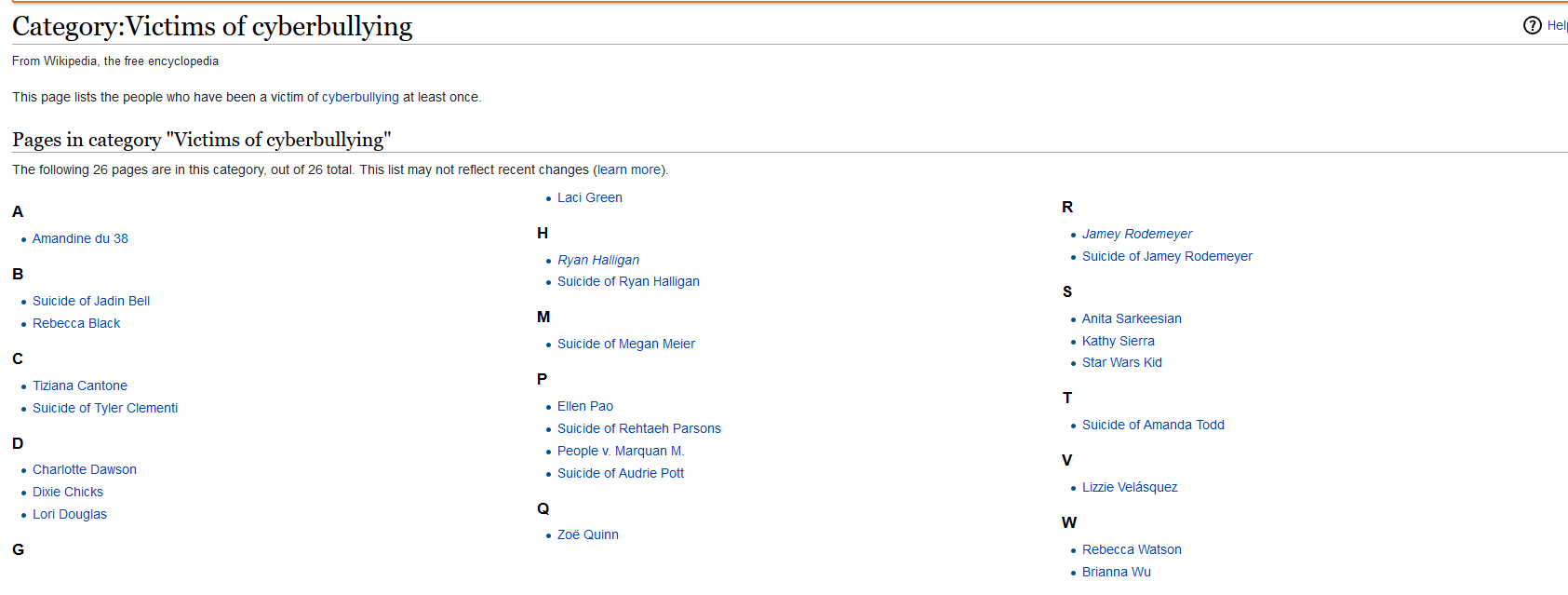Open the Tiziana Cantone article
The height and width of the screenshot is (595, 1568).
(x=80, y=385)
